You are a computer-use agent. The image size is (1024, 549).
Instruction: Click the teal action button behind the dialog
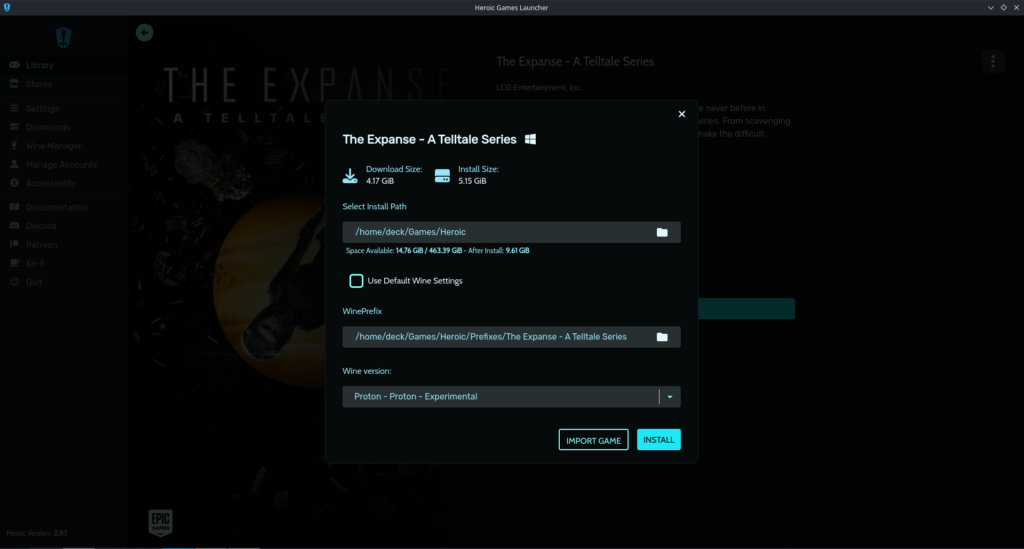click(x=746, y=309)
